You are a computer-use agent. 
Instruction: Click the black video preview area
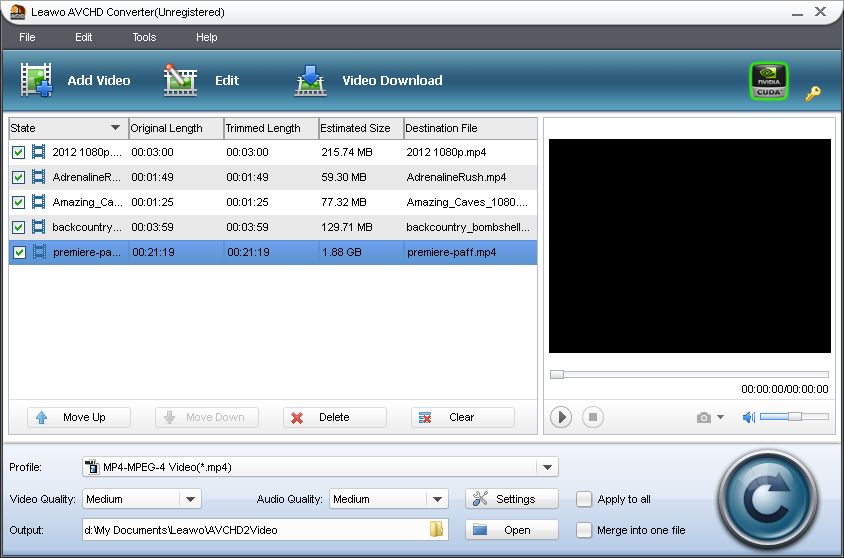click(x=690, y=246)
